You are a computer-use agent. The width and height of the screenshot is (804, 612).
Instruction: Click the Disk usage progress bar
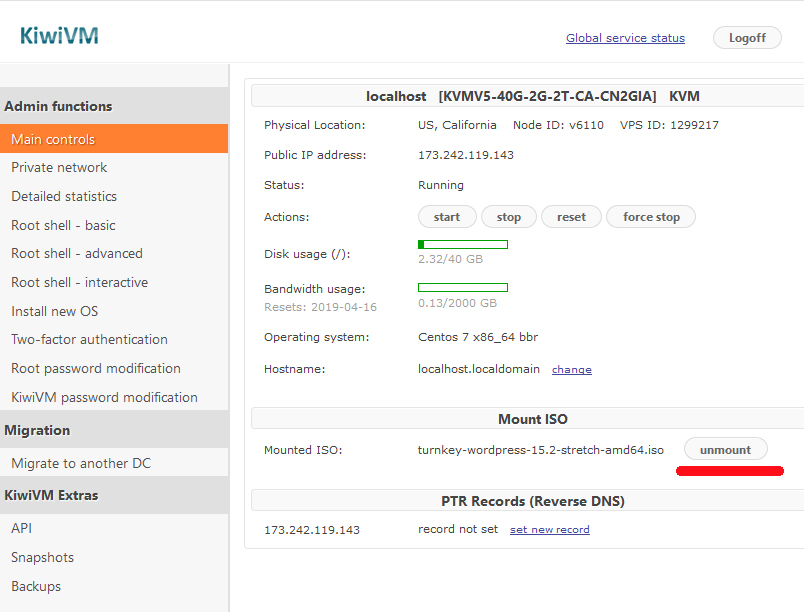coord(462,244)
